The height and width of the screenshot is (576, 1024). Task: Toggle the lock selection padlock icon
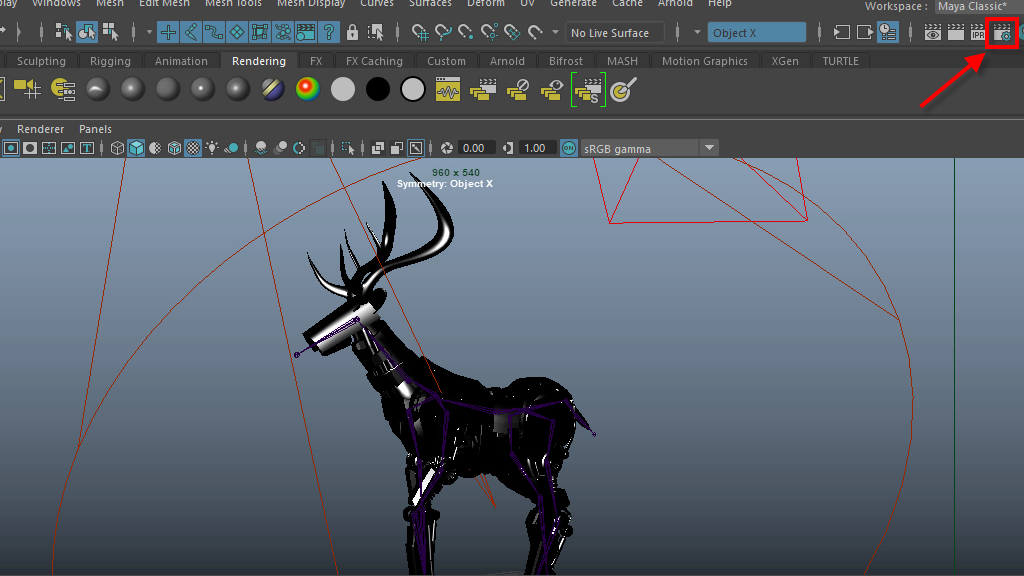[352, 32]
